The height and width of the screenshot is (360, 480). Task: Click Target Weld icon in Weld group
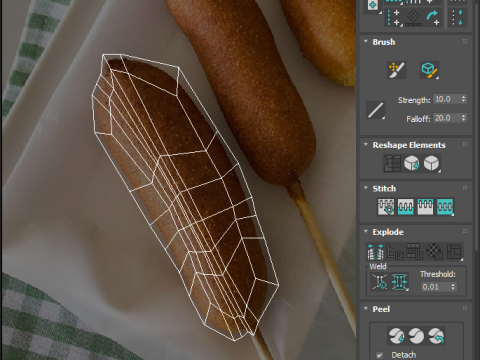pyautogui.click(x=380, y=282)
